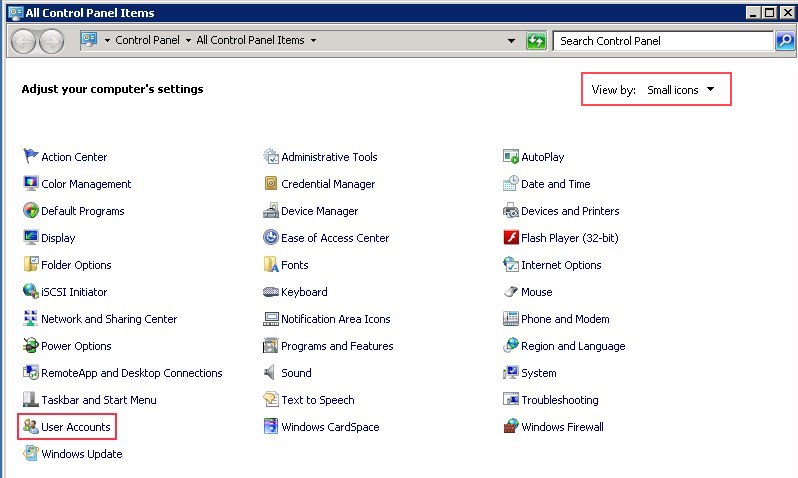Click the Display icon
The image size is (798, 478).
point(31,237)
